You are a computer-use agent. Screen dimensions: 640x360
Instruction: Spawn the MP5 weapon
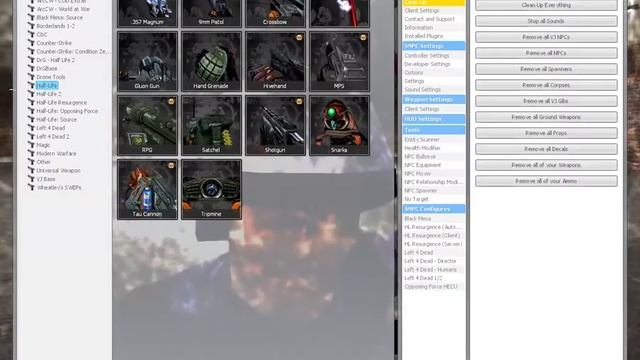click(x=340, y=61)
